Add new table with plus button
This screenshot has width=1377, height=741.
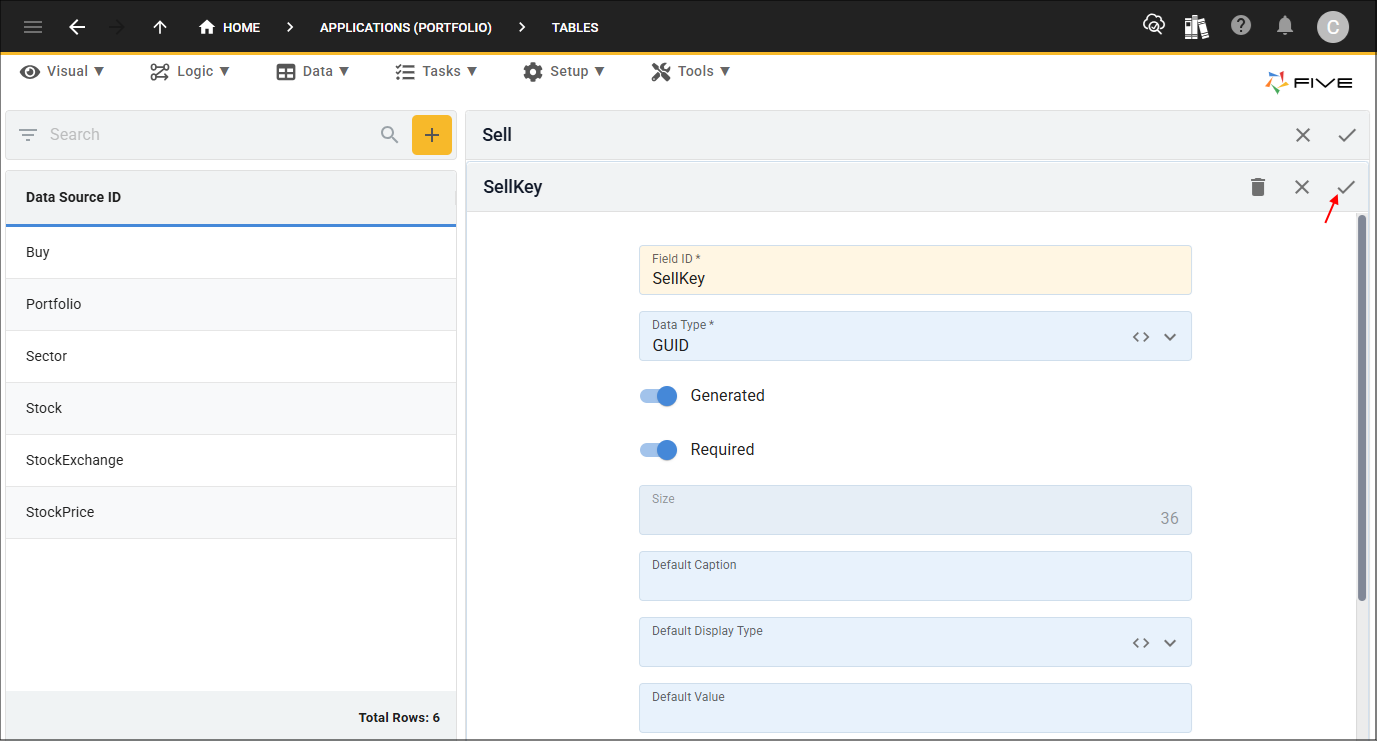coord(432,135)
